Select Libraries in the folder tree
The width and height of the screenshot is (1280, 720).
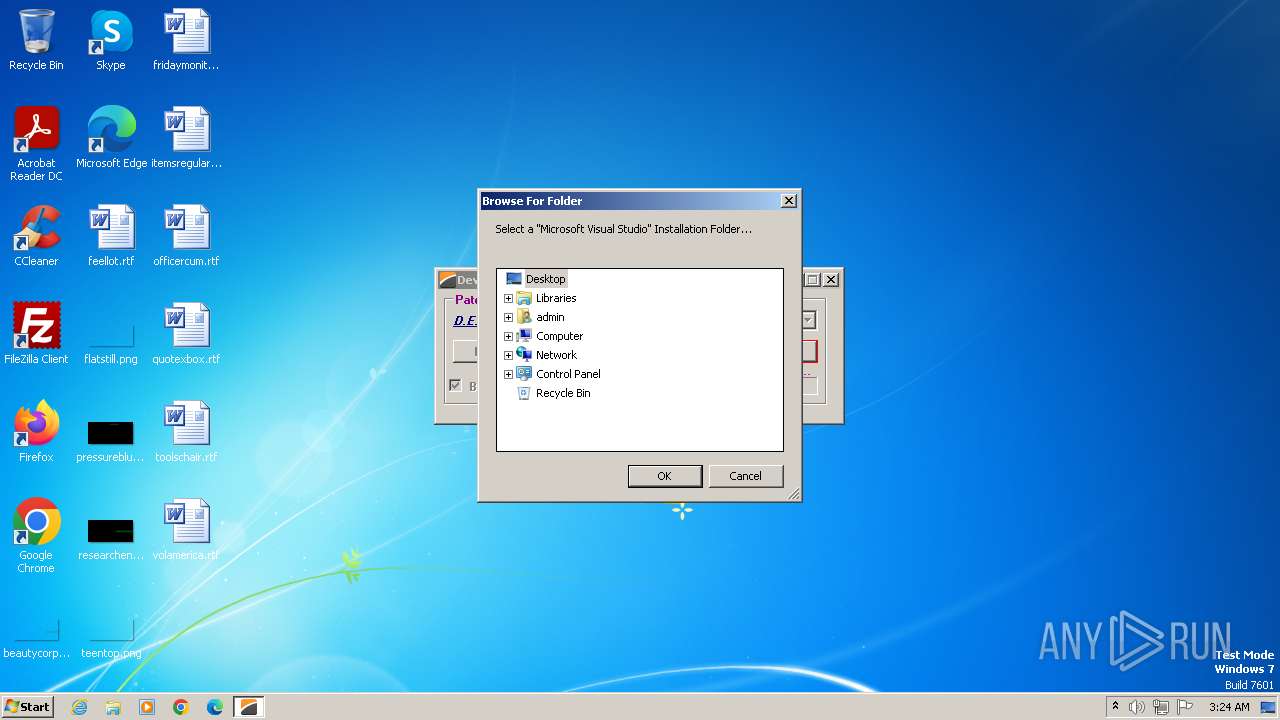pyautogui.click(x=556, y=298)
